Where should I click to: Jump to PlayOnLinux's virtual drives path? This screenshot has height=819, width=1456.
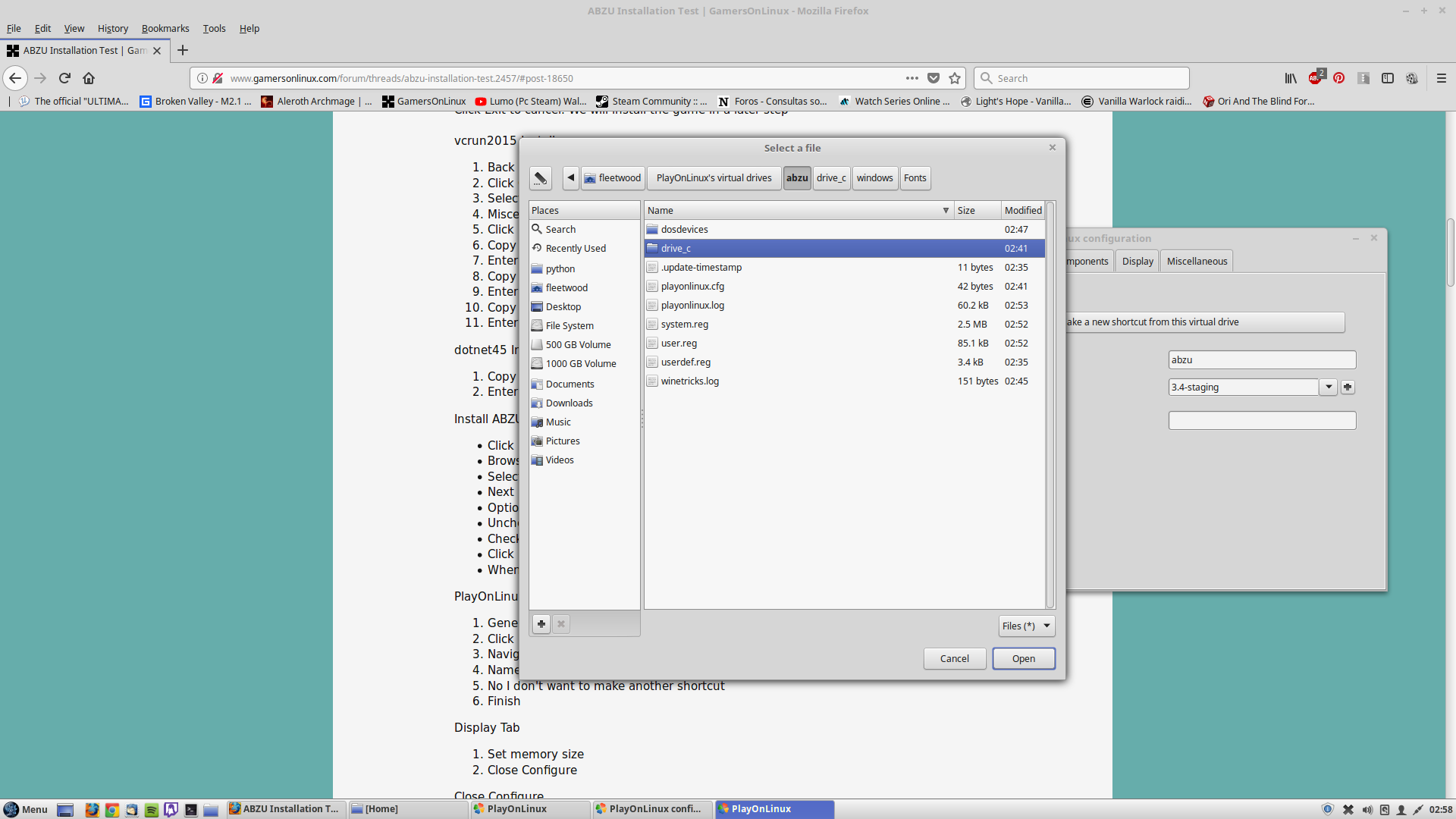[714, 178]
